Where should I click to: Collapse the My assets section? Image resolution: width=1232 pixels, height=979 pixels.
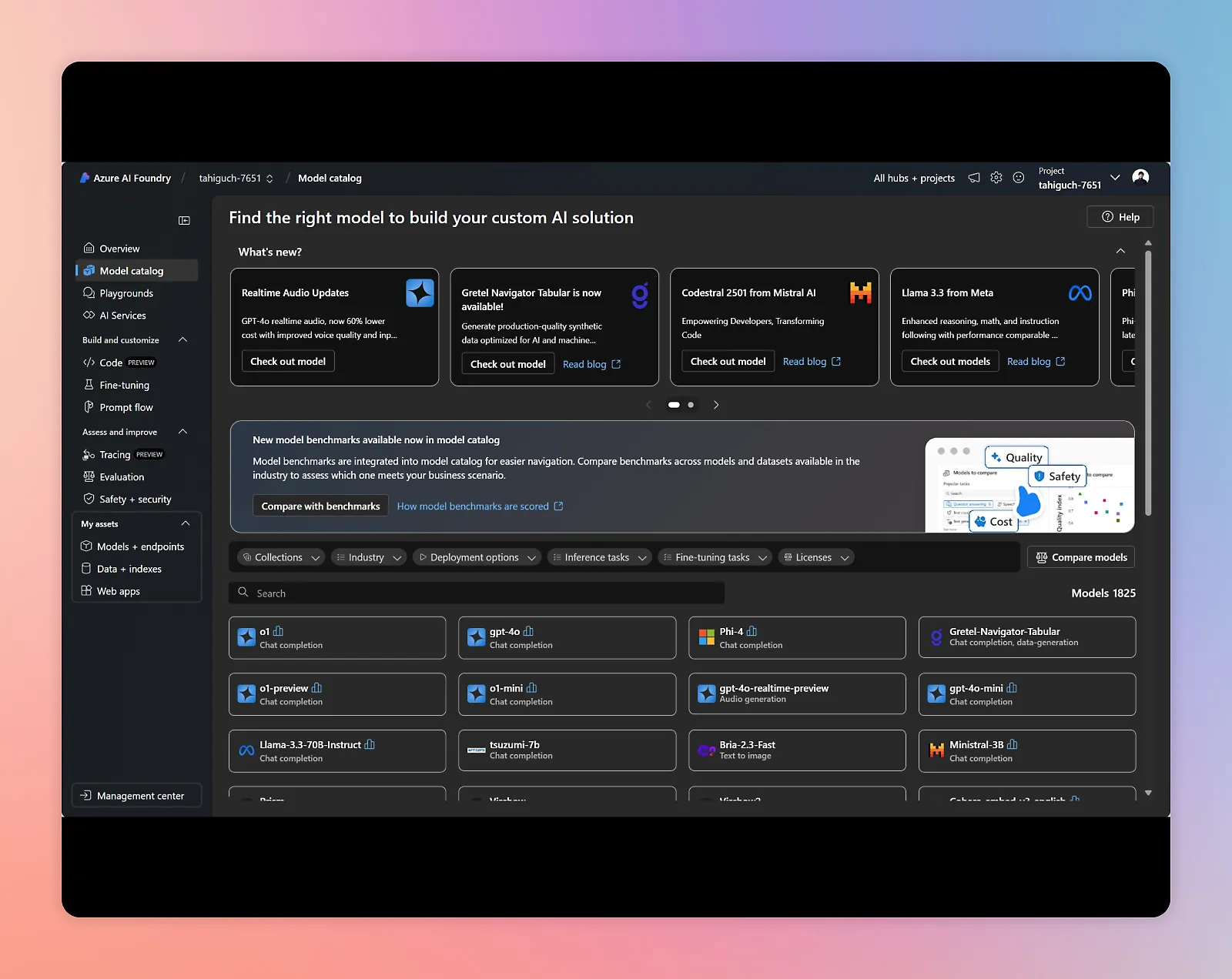tap(186, 523)
